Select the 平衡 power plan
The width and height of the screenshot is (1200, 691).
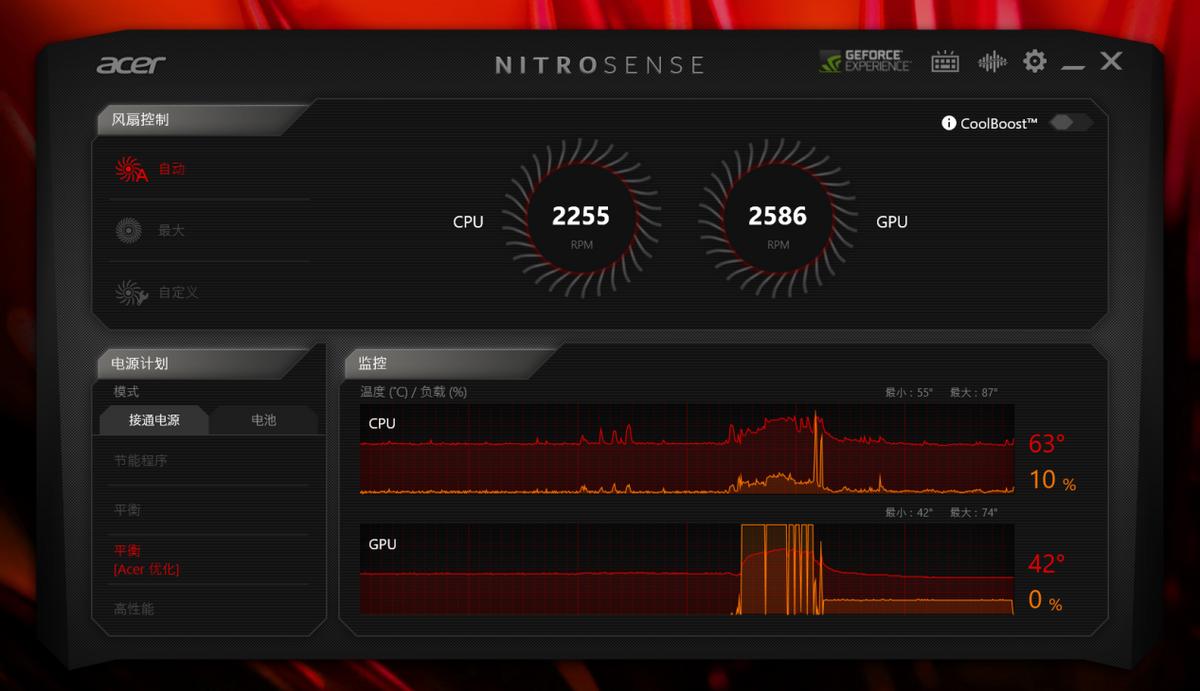[129, 510]
